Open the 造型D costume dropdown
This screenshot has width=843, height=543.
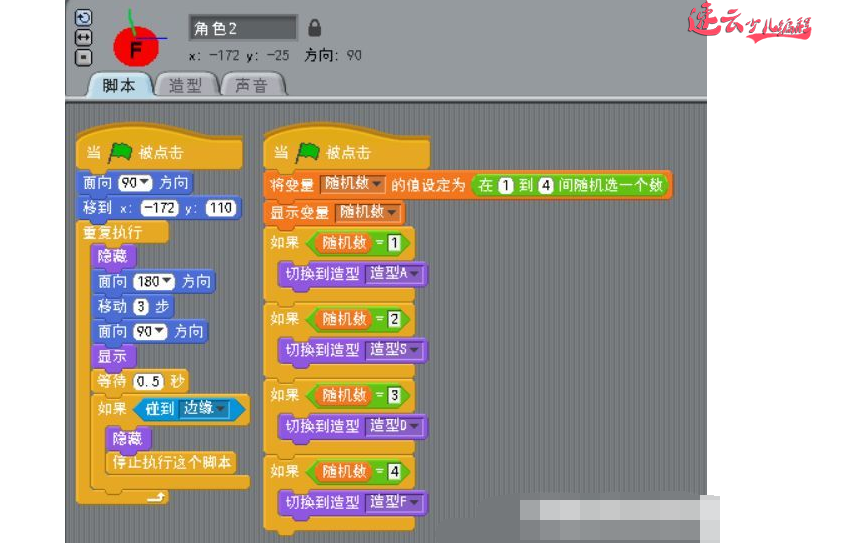[415, 427]
